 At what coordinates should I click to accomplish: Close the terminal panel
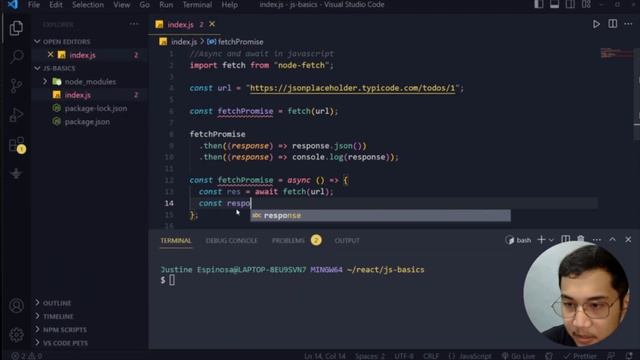pyautogui.click(x=628, y=240)
